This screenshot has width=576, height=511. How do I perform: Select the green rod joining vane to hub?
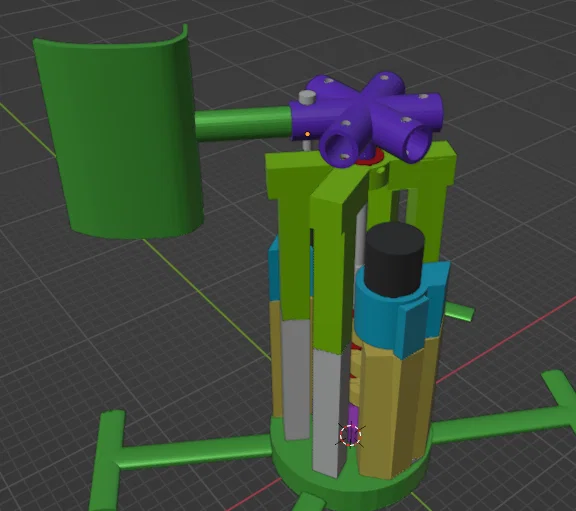[243, 123]
